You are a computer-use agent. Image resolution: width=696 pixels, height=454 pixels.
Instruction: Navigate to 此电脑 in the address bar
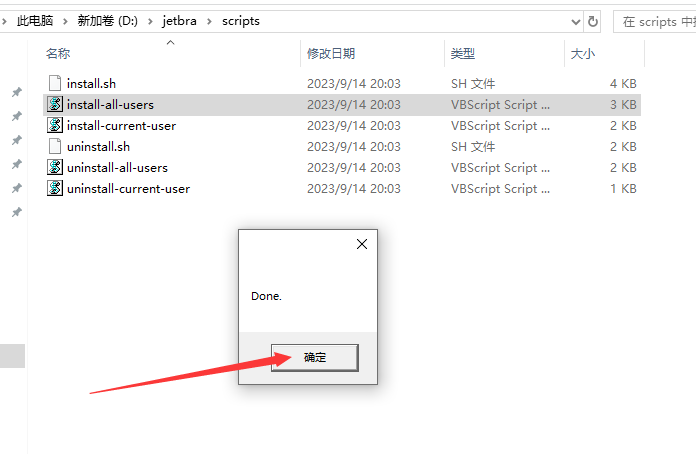click(35, 21)
